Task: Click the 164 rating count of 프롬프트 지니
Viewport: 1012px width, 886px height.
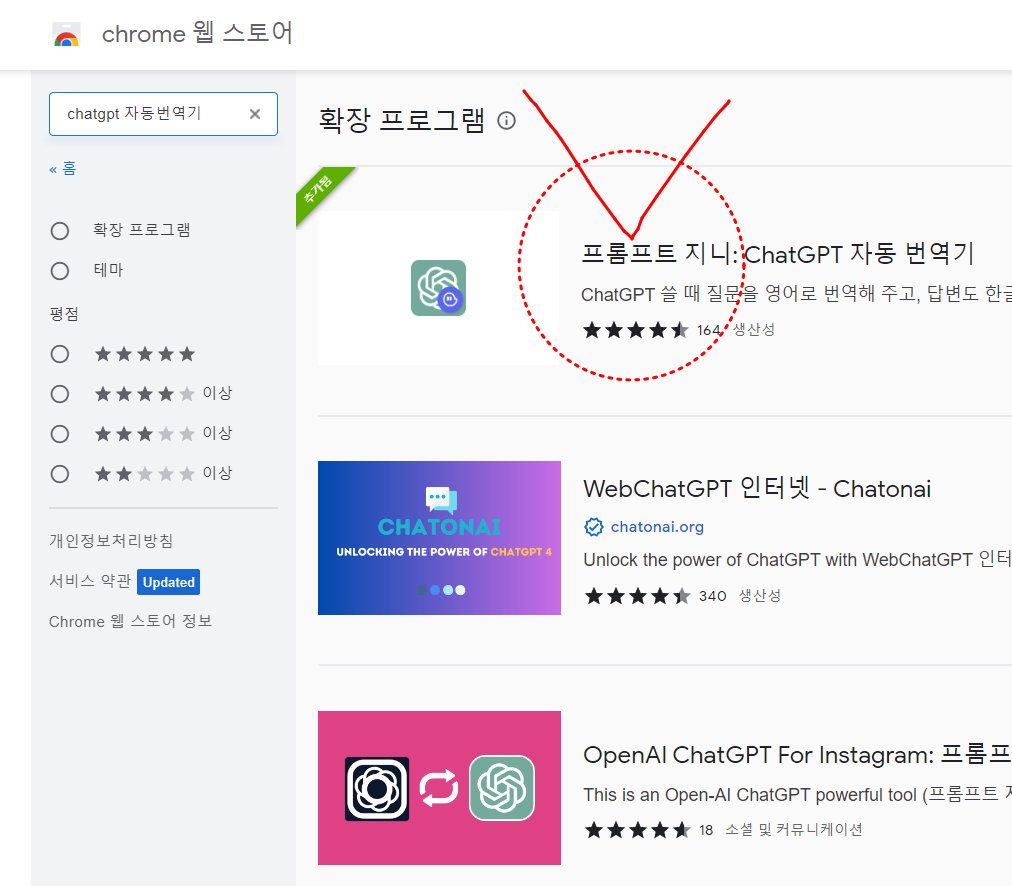Action: (x=708, y=330)
